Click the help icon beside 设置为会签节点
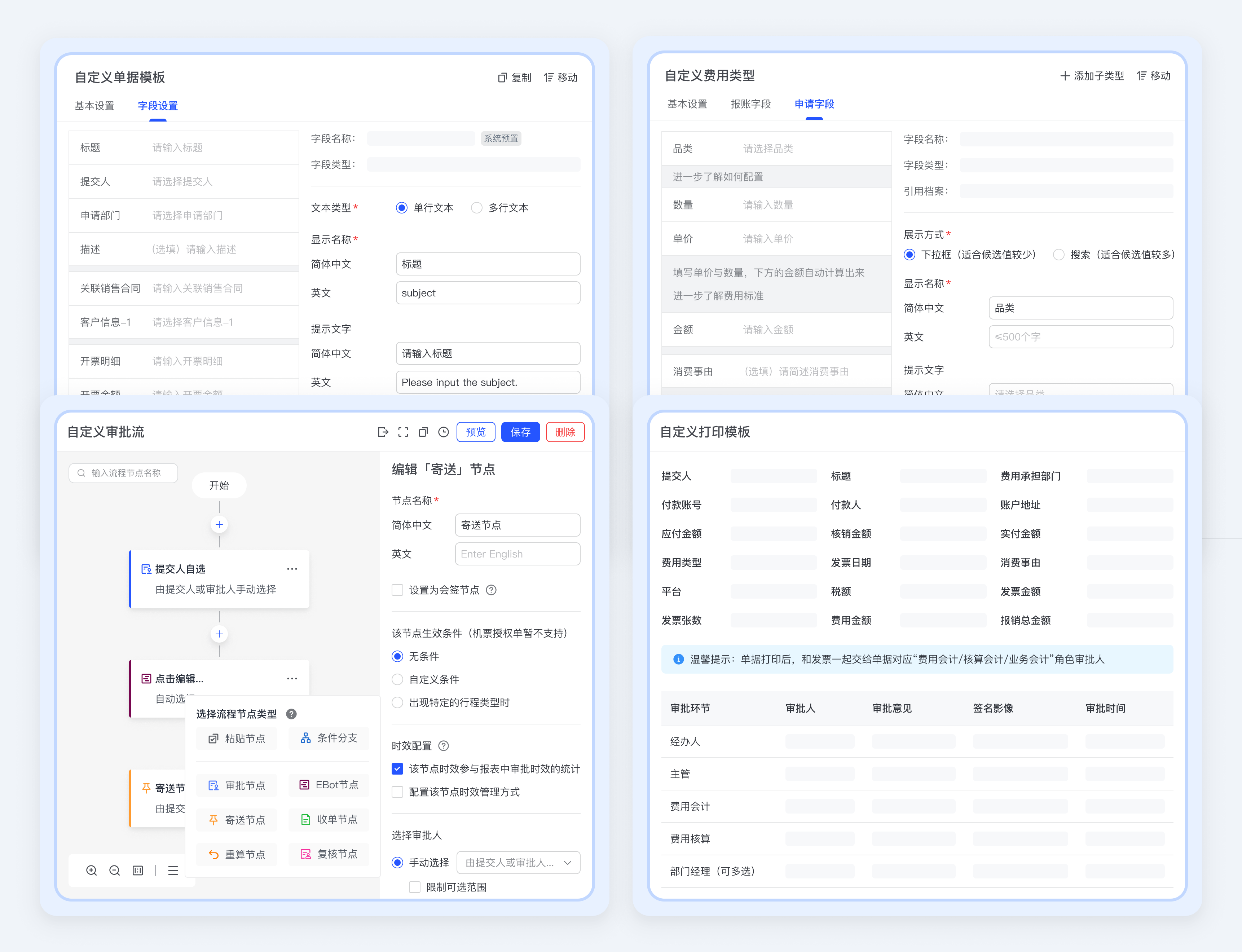The height and width of the screenshot is (952, 1242). click(491, 590)
